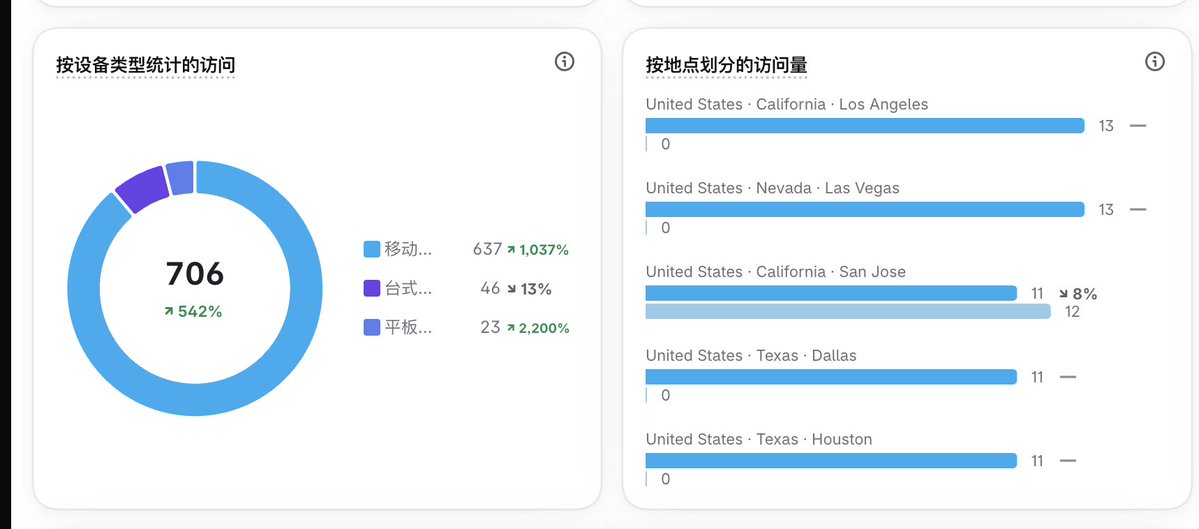Click the value 13 for Los Angeles
The height and width of the screenshot is (529, 1199).
(1106, 126)
